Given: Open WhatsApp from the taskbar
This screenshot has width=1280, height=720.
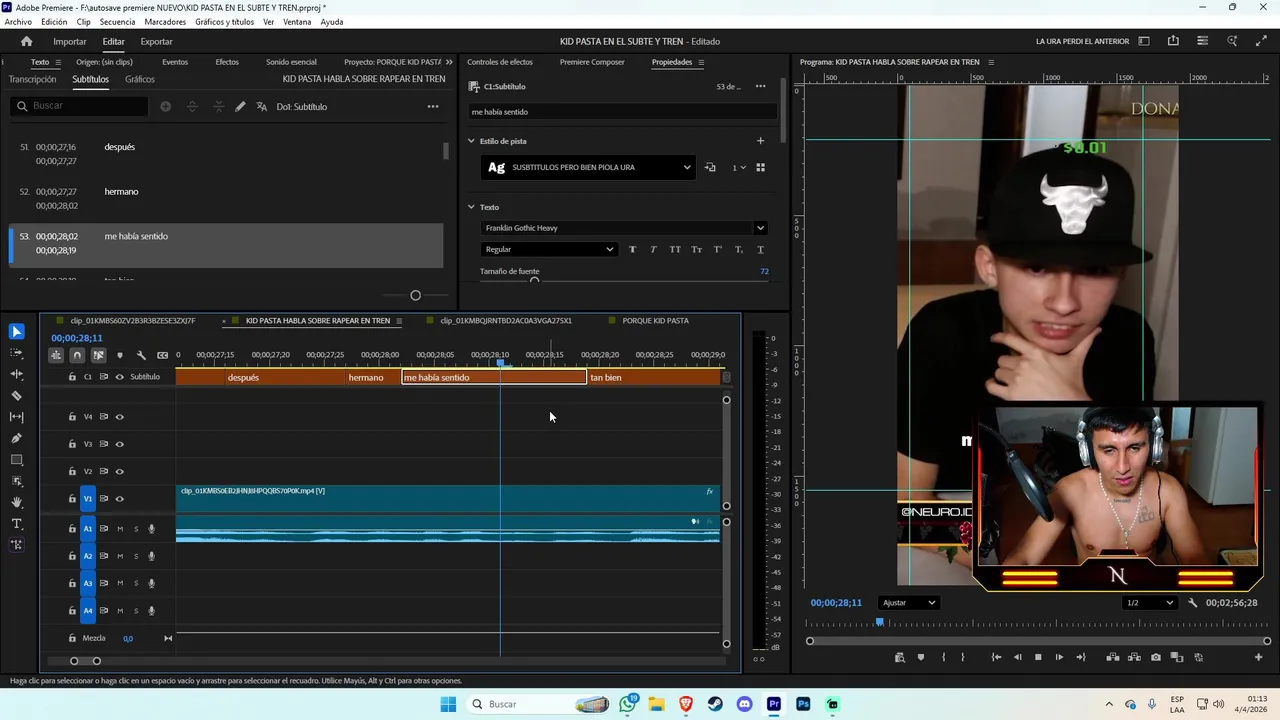Looking at the screenshot, I should click(x=628, y=704).
